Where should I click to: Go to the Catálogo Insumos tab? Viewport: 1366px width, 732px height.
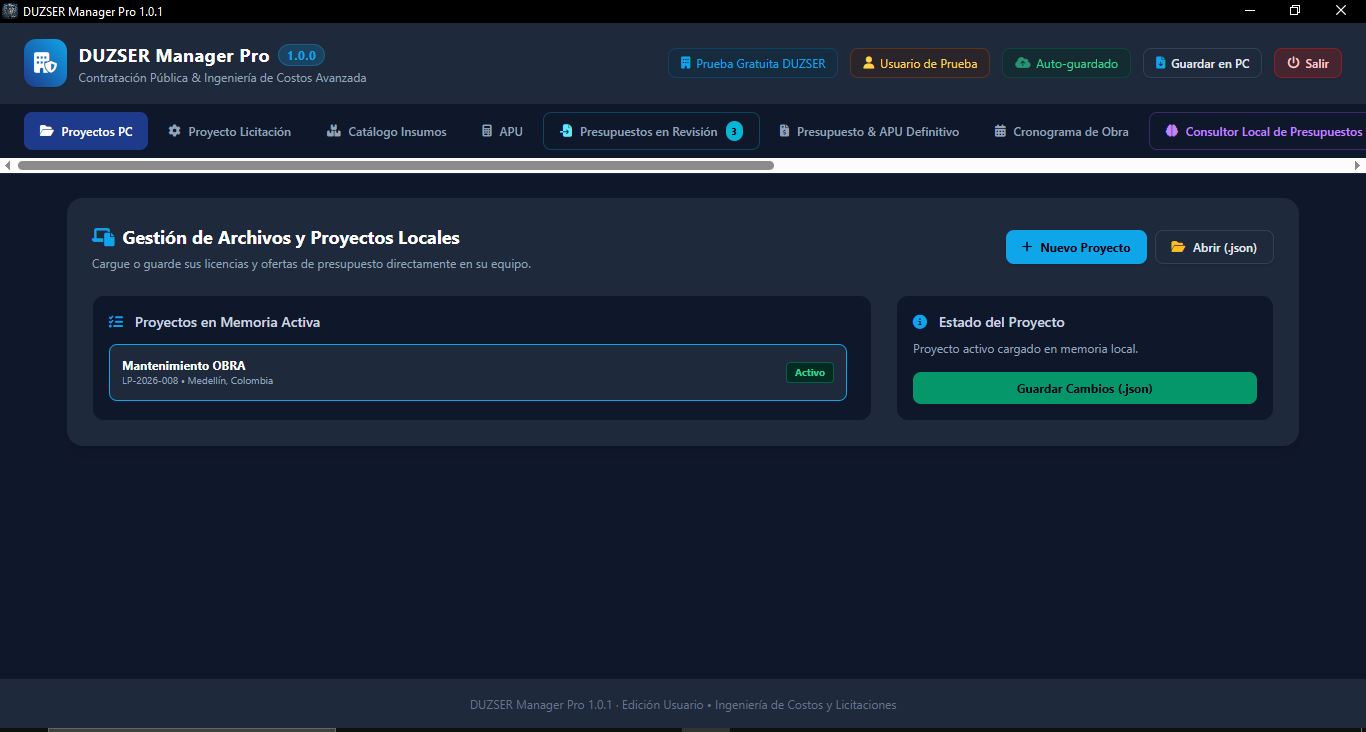[x=387, y=131]
